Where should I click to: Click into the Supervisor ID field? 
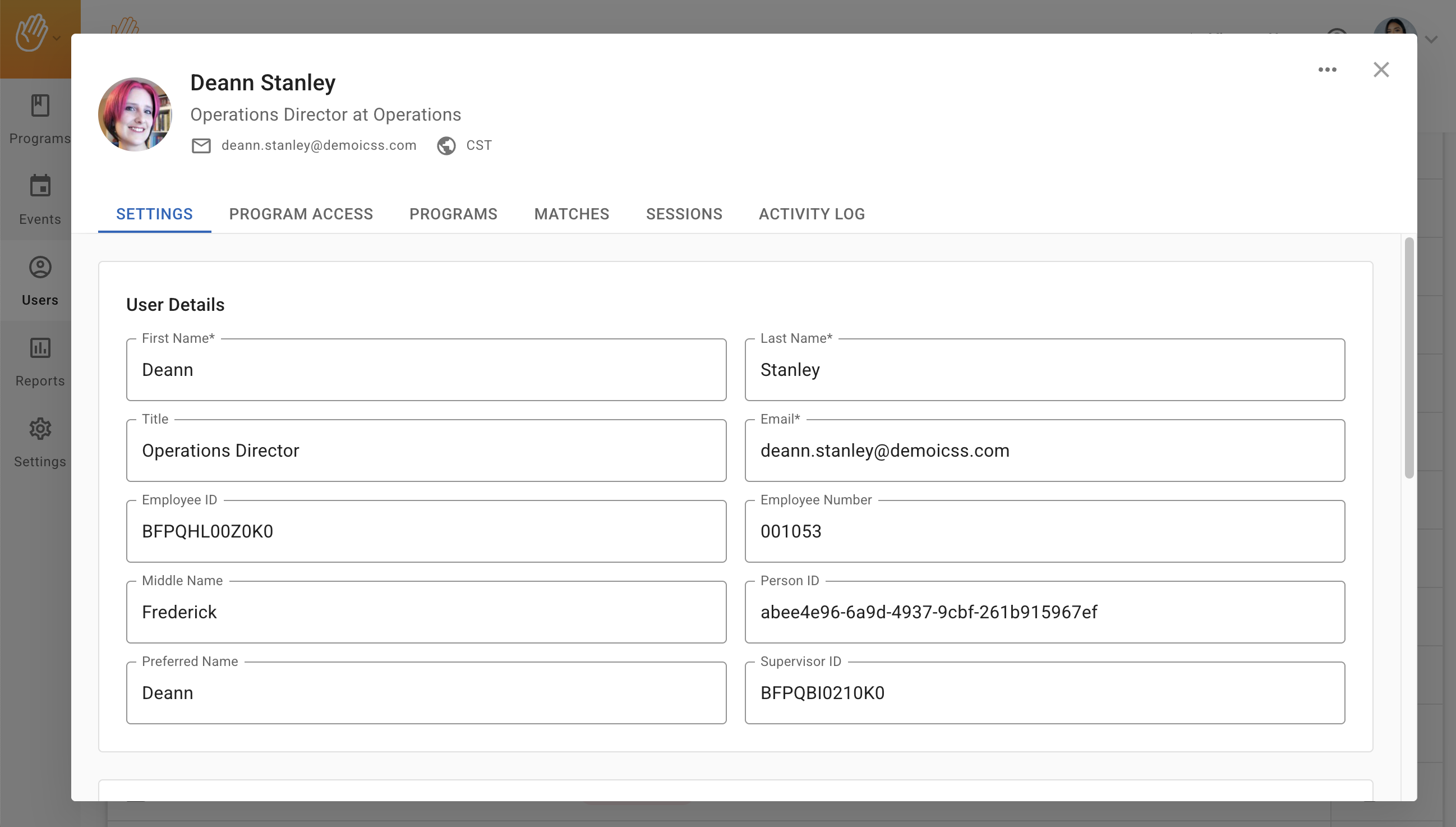(1044, 693)
